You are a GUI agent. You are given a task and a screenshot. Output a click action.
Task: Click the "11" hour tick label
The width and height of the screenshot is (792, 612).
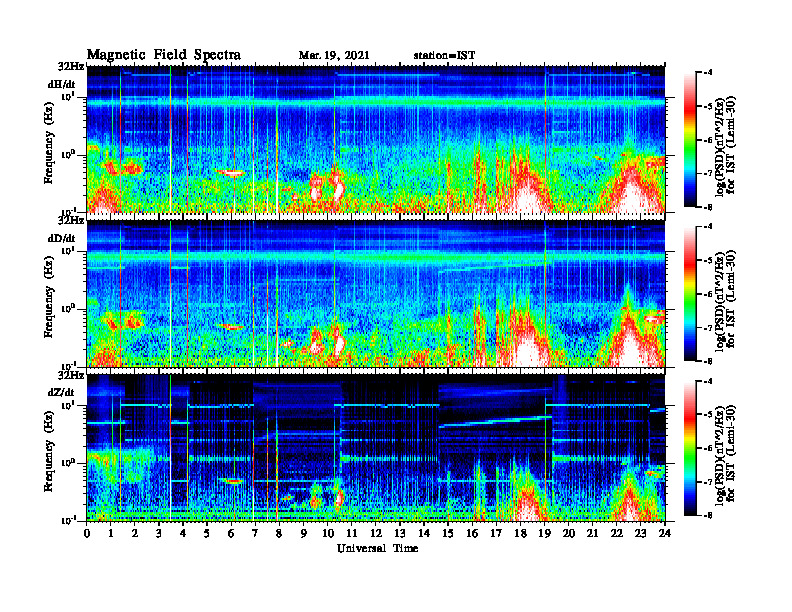[352, 533]
